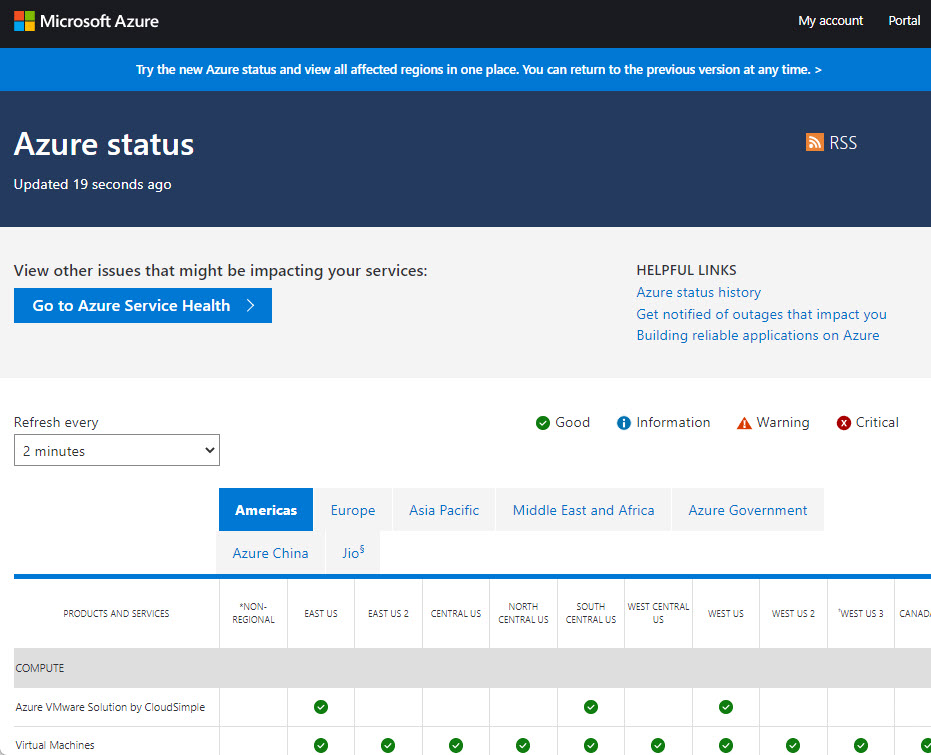Open Azure status history link

point(698,293)
